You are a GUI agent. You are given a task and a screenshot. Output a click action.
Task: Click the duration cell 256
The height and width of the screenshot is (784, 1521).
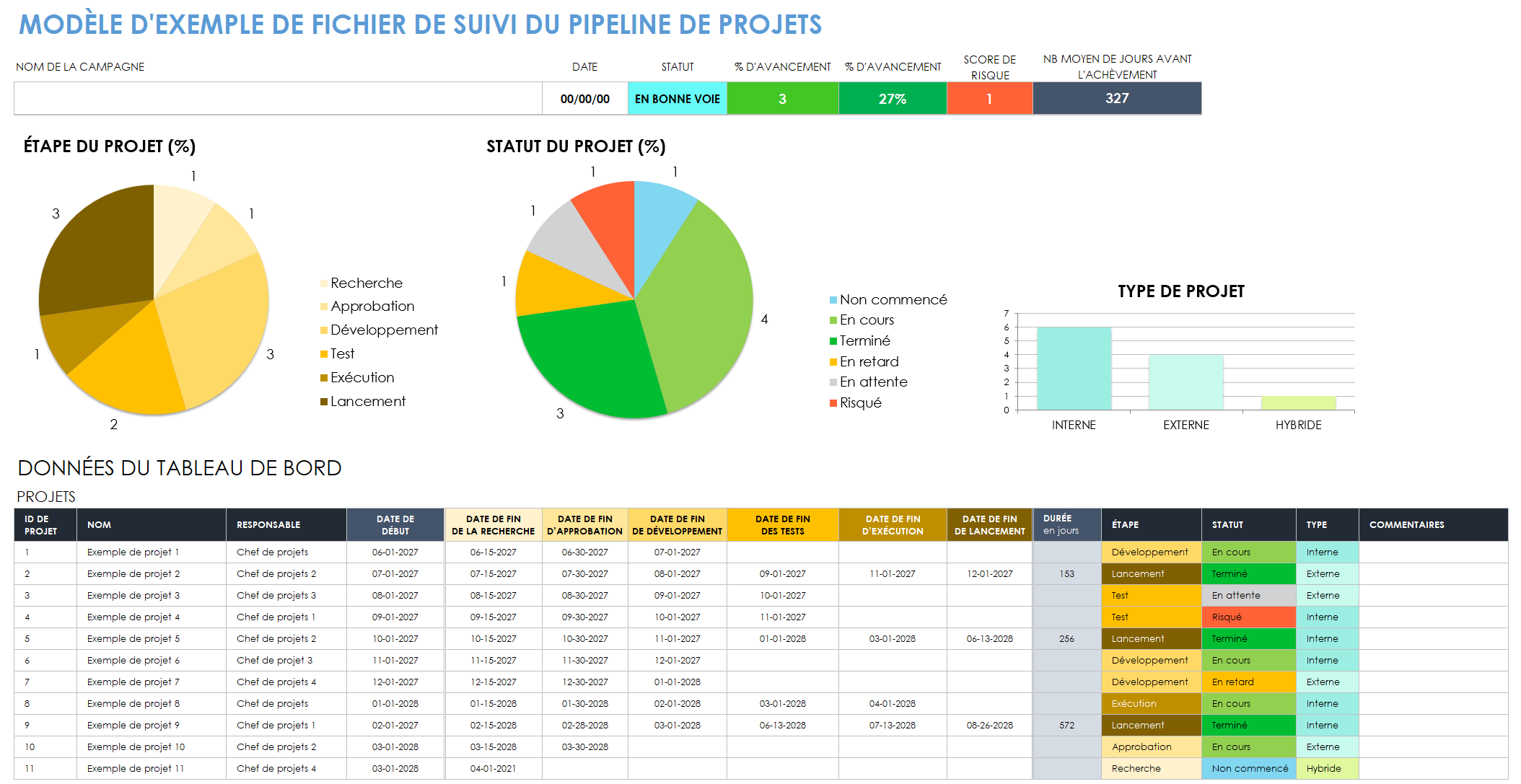(x=1067, y=638)
